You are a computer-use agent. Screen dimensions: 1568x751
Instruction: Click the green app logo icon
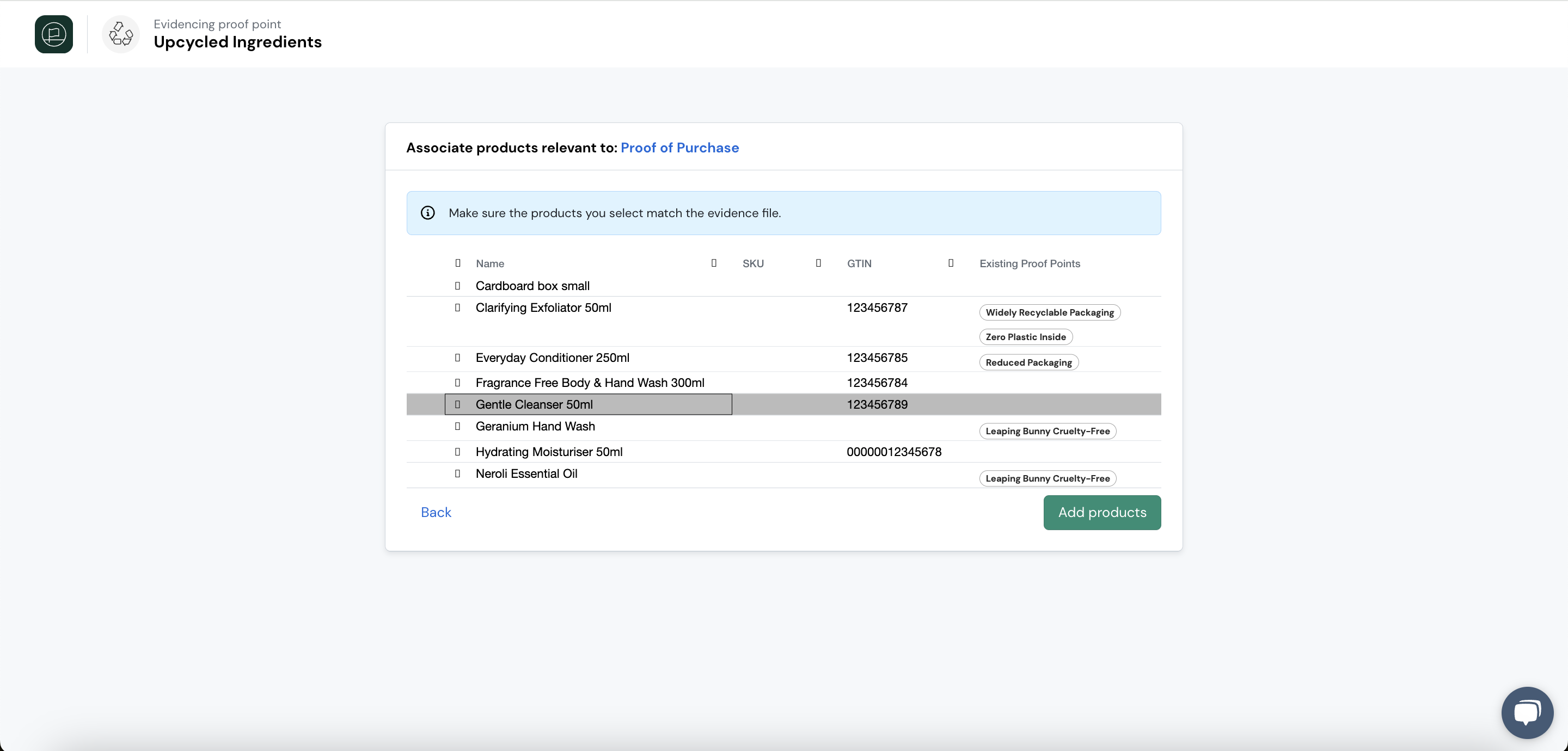(53, 34)
